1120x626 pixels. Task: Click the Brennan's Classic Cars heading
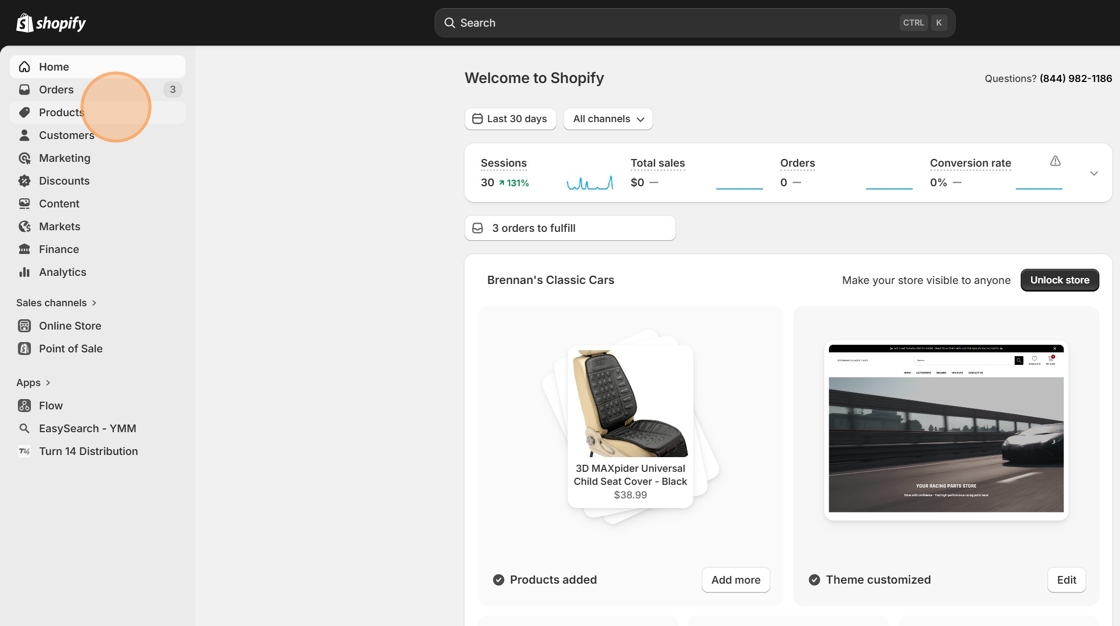point(551,280)
